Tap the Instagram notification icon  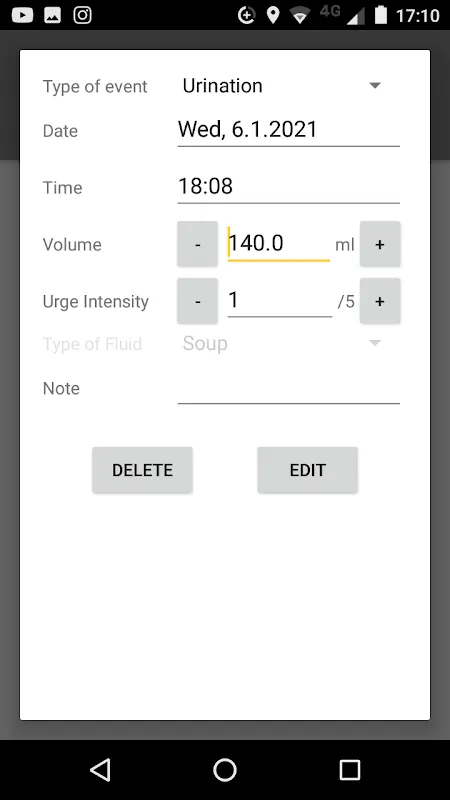pyautogui.click(x=82, y=15)
